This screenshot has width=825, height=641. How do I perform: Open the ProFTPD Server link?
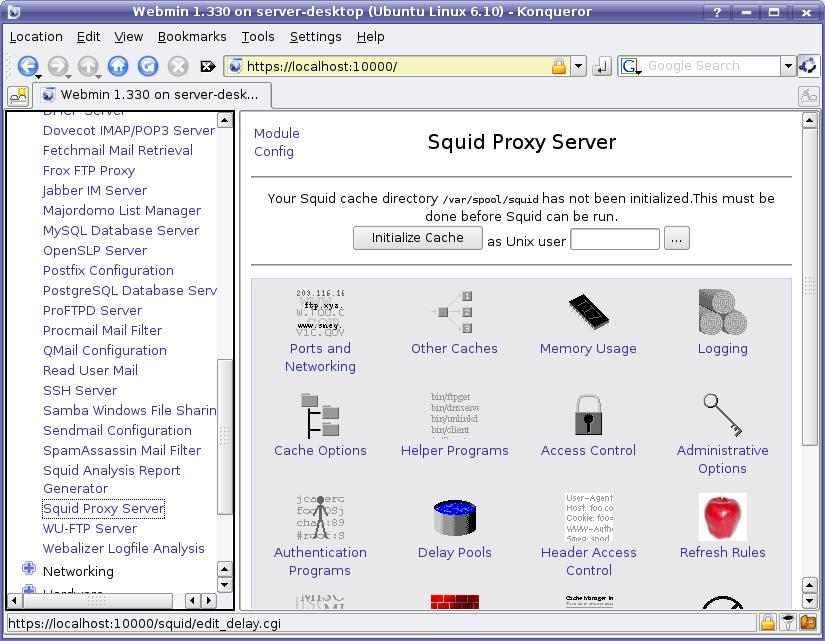pyautogui.click(x=93, y=311)
